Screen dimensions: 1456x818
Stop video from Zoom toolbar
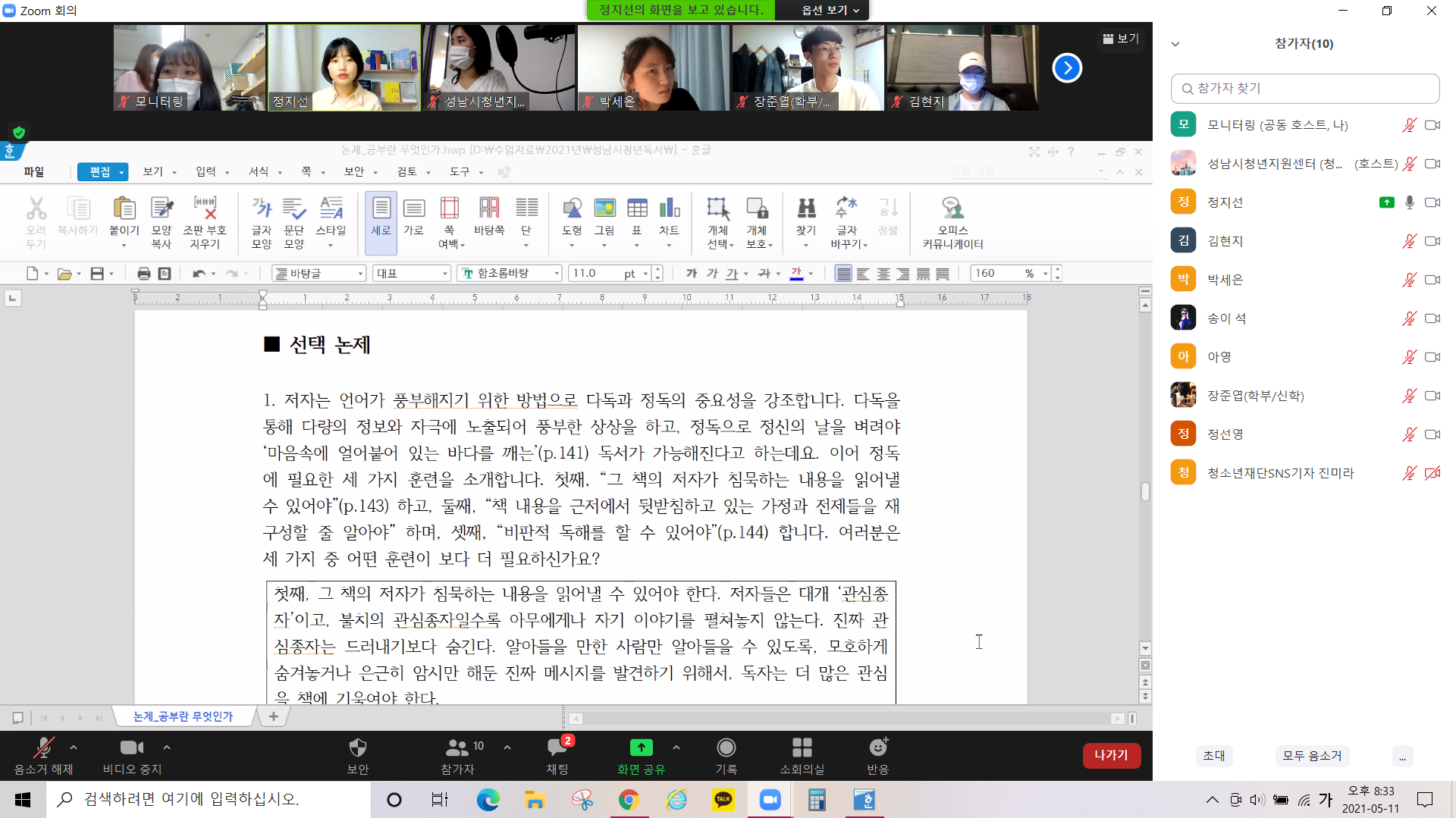point(132,755)
